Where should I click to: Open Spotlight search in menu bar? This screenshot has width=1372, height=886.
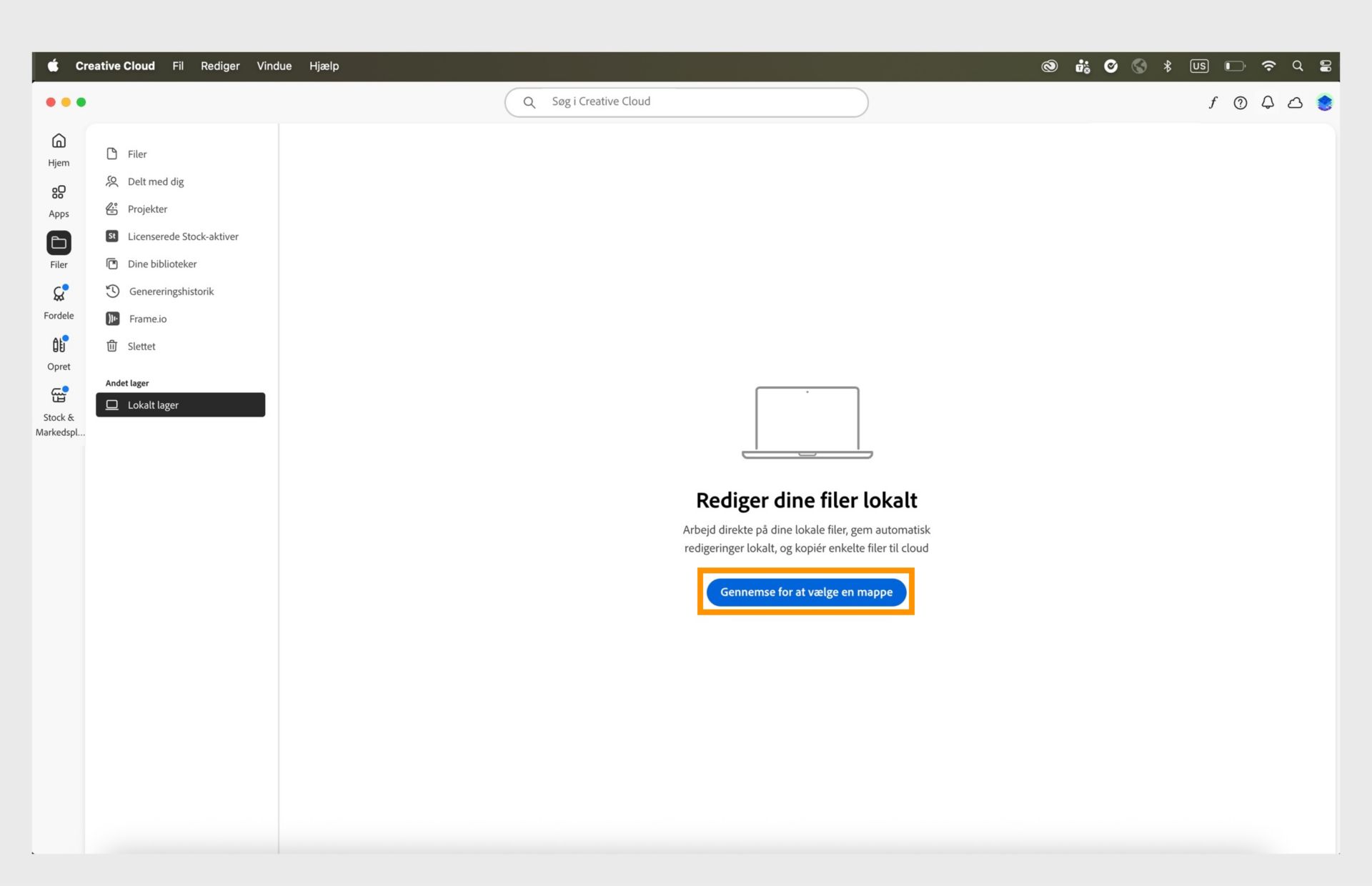click(1298, 66)
